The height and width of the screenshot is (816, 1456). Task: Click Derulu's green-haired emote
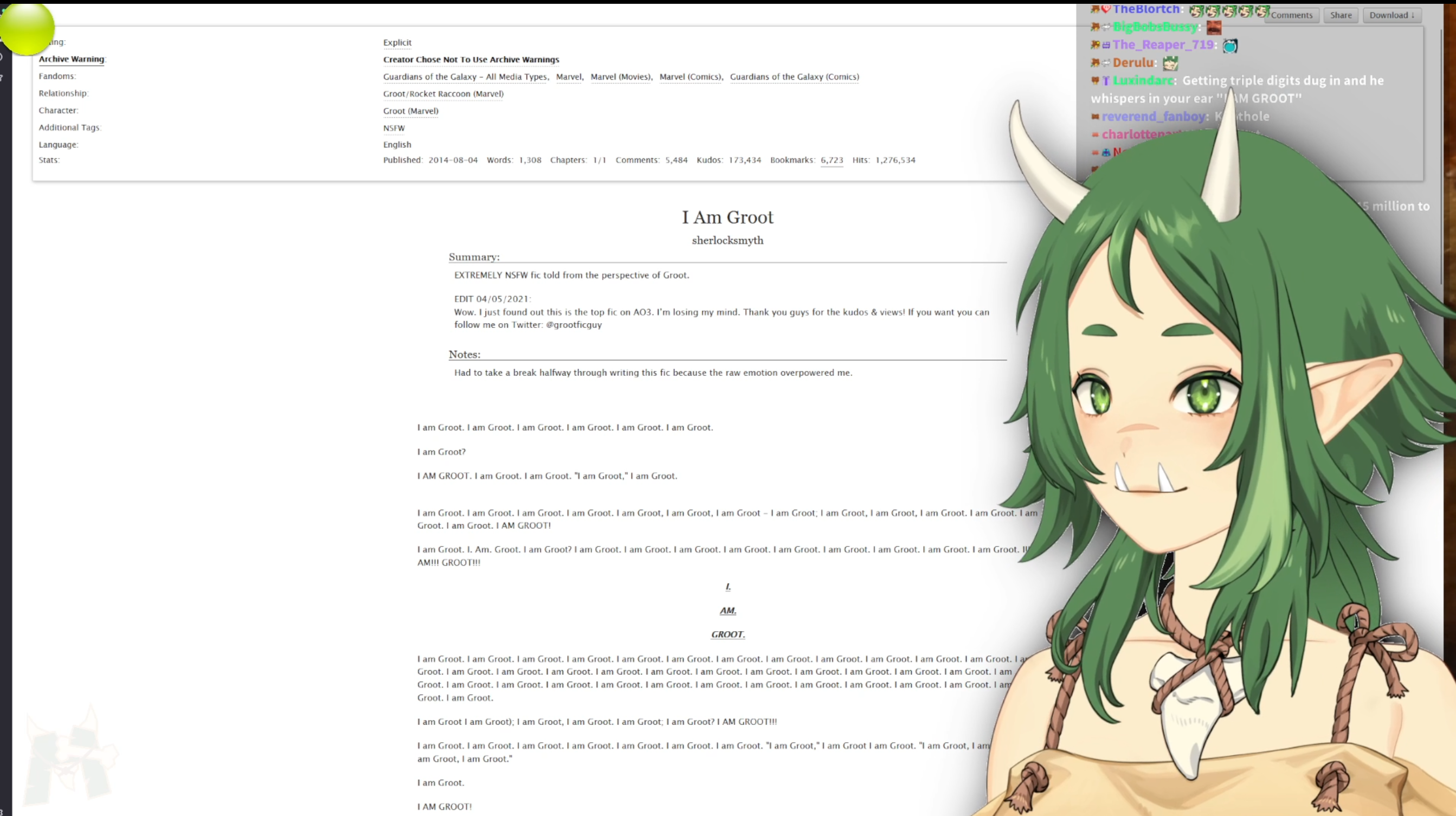(x=1170, y=63)
